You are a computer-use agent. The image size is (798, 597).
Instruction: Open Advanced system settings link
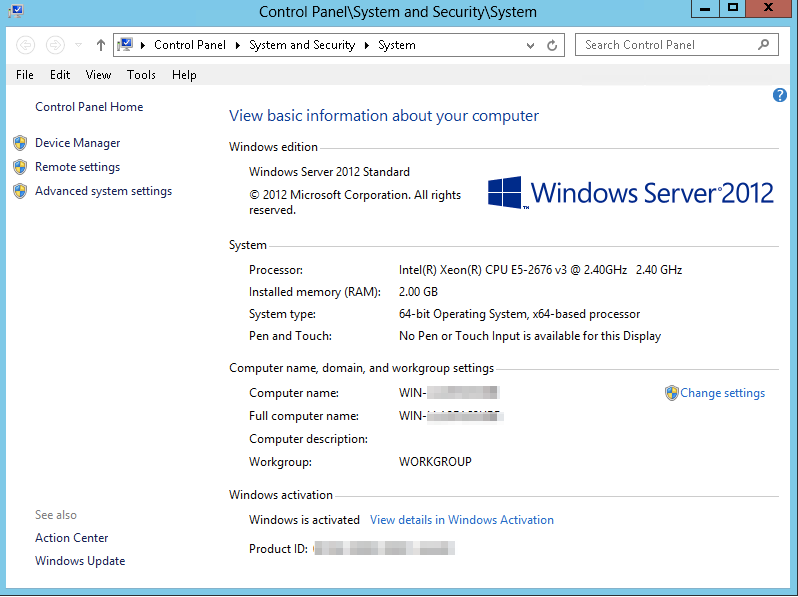103,191
